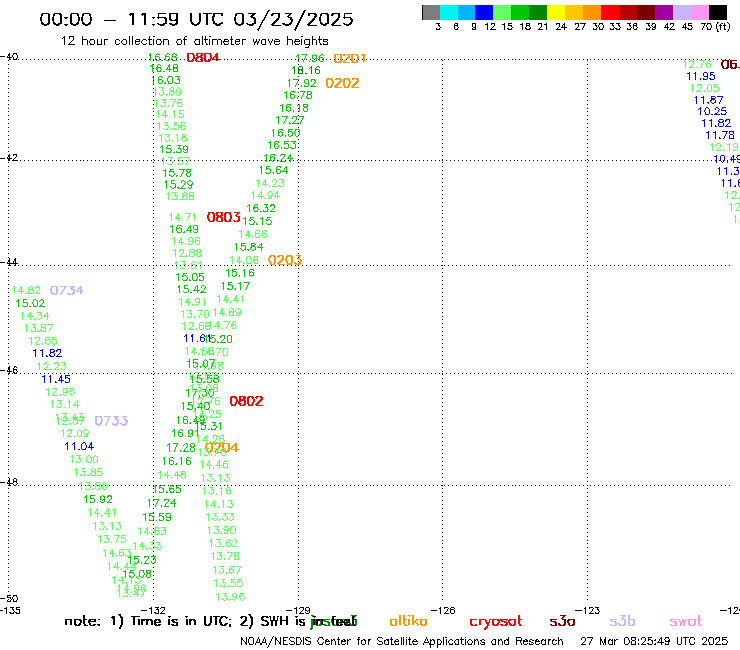Image resolution: width=740 pixels, height=650 pixels.
Task: Click the blue 11.78 wave height value
Action: pyautogui.click(x=720, y=135)
